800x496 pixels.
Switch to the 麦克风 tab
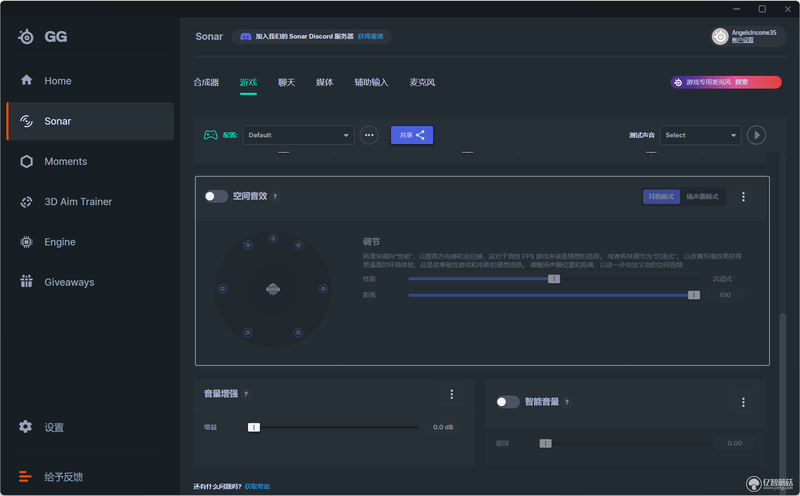[x=422, y=82]
